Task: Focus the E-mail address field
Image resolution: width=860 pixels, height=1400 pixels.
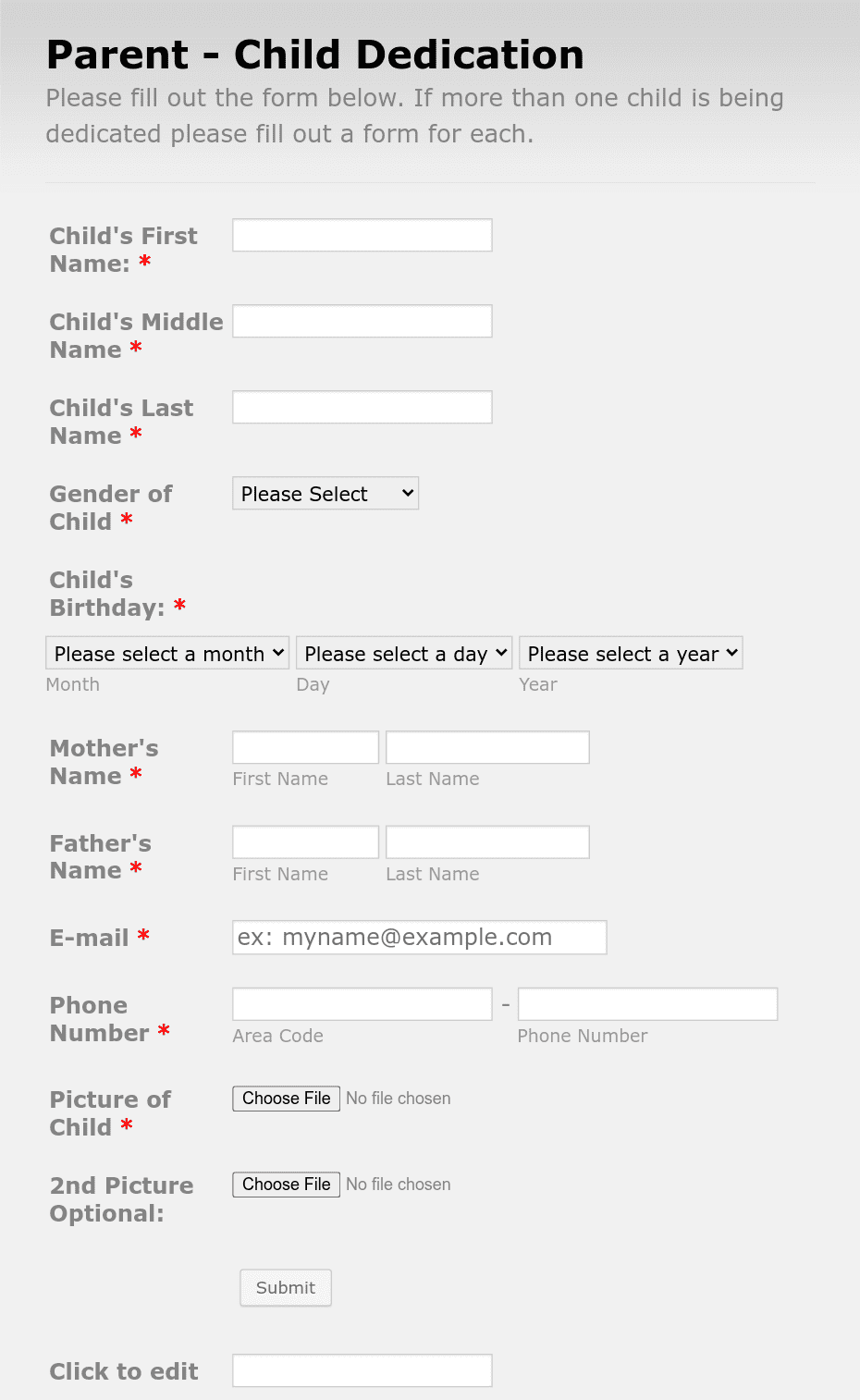Action: [420, 937]
